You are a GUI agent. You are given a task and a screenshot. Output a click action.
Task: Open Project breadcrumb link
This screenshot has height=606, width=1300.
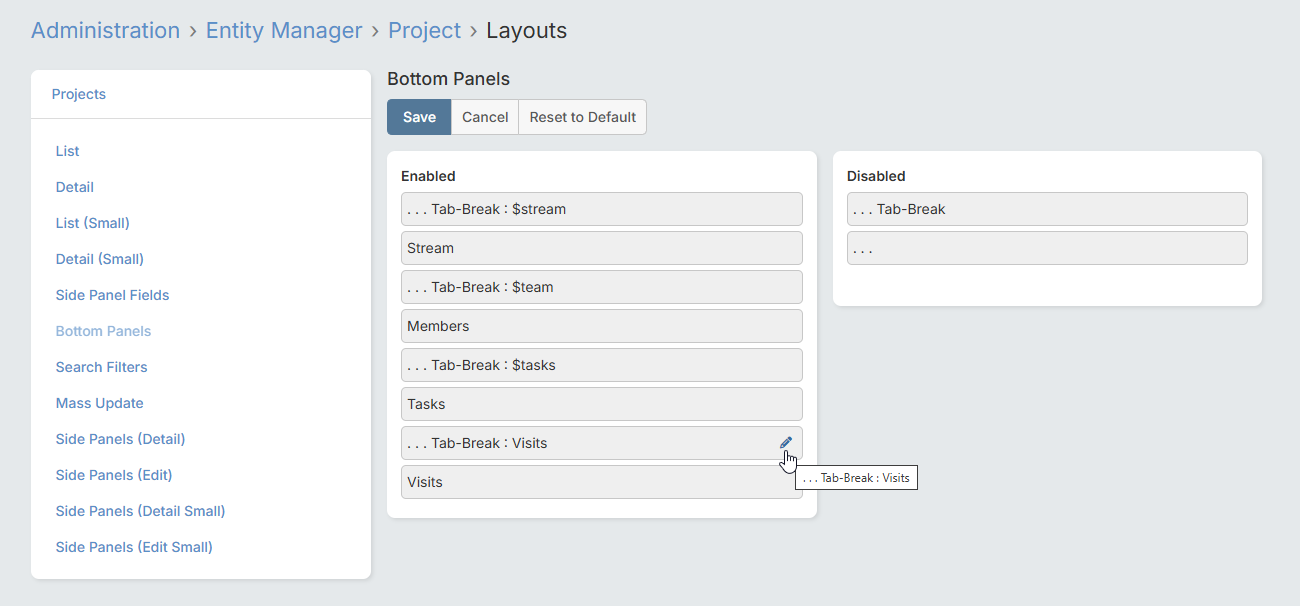424,30
